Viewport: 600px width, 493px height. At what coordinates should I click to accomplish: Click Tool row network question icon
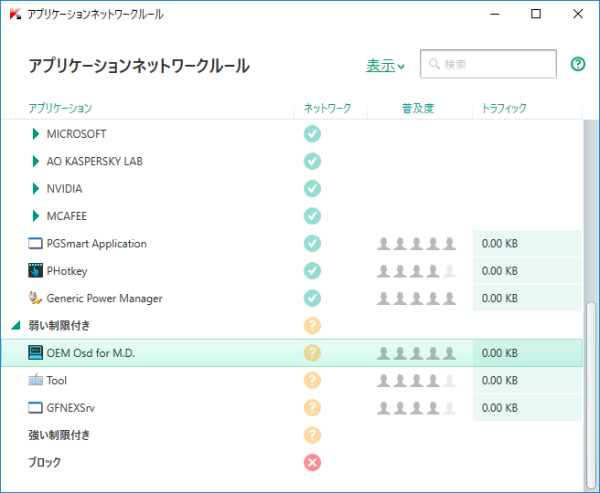(x=312, y=380)
